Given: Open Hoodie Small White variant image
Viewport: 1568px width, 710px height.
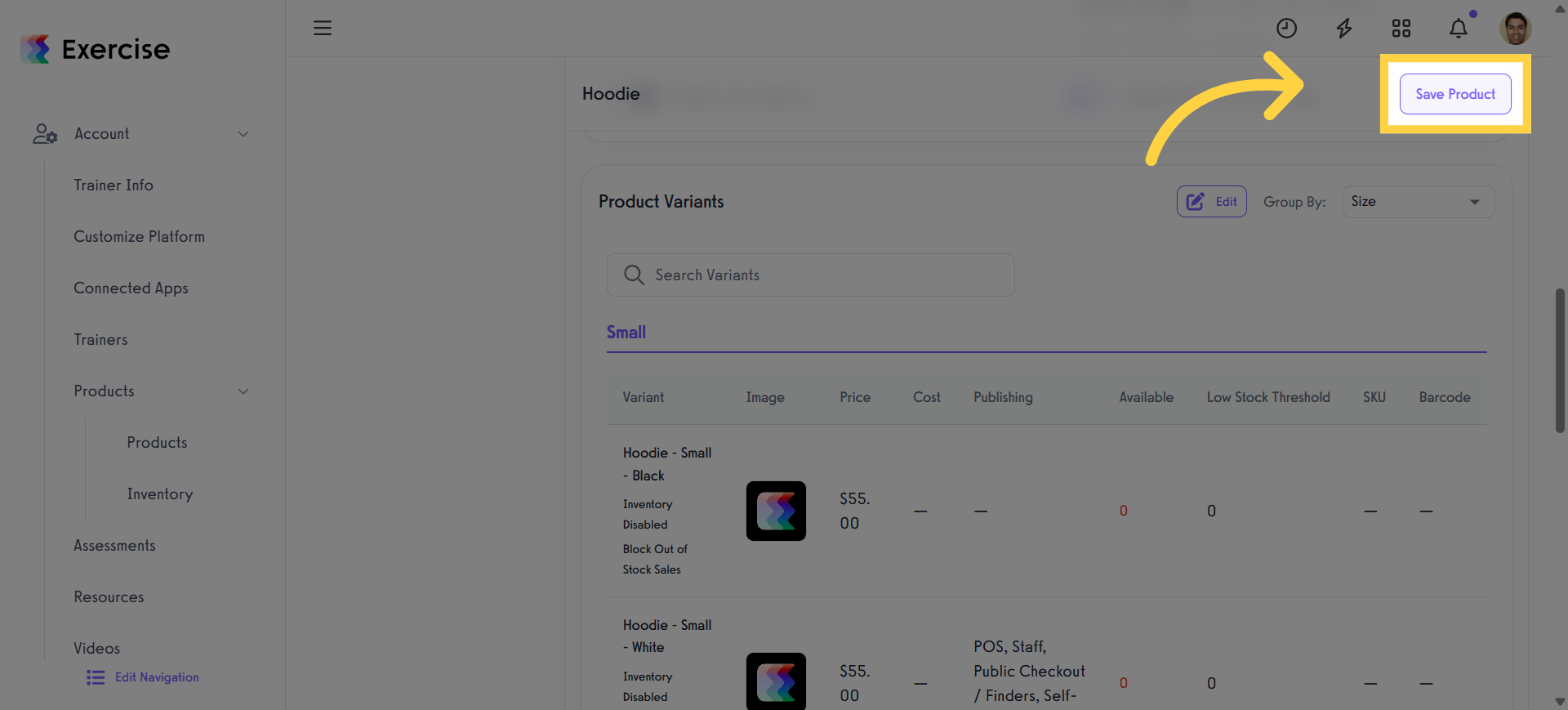Looking at the screenshot, I should pos(776,681).
